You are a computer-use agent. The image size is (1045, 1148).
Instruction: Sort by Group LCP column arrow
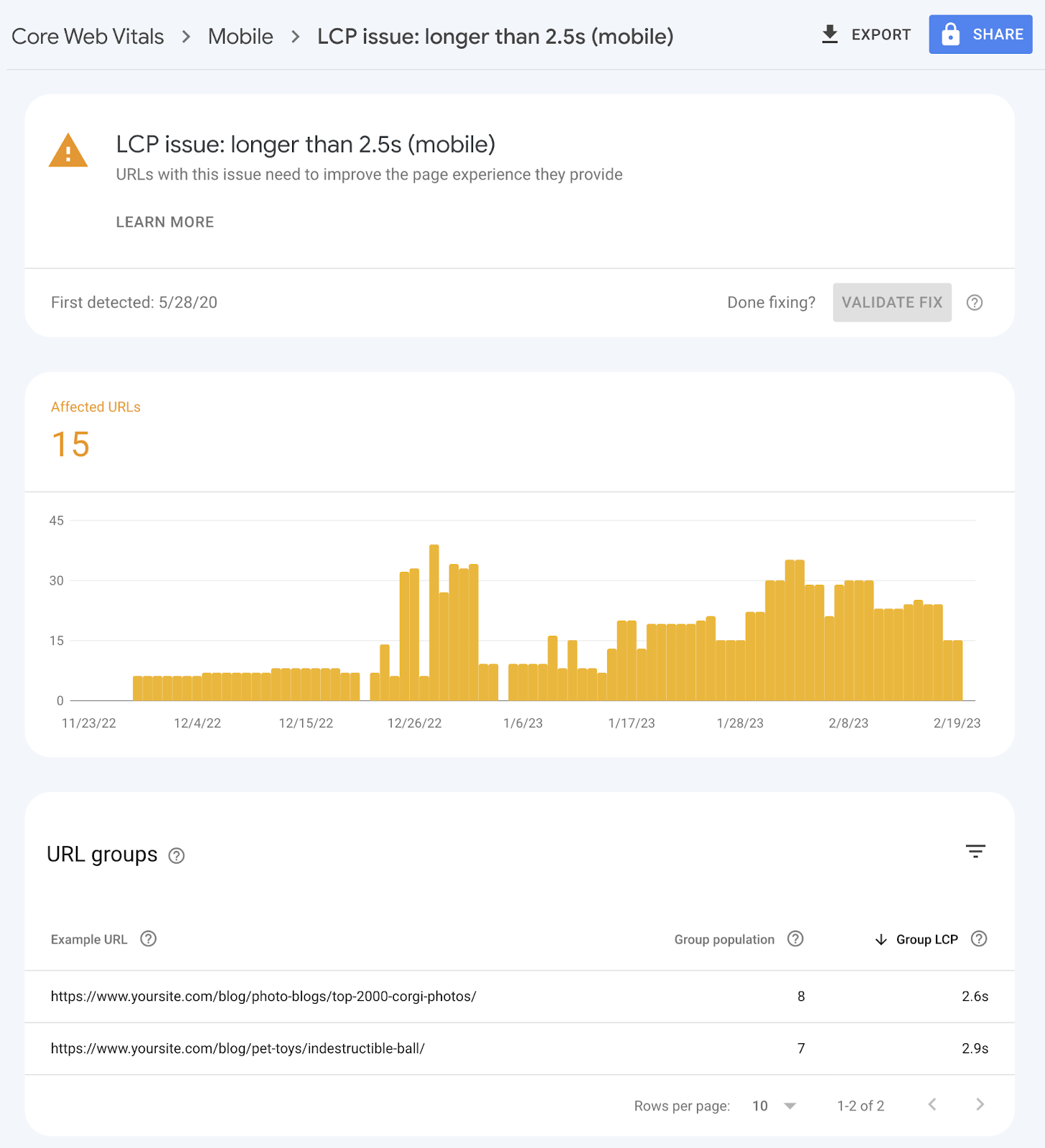click(x=881, y=940)
